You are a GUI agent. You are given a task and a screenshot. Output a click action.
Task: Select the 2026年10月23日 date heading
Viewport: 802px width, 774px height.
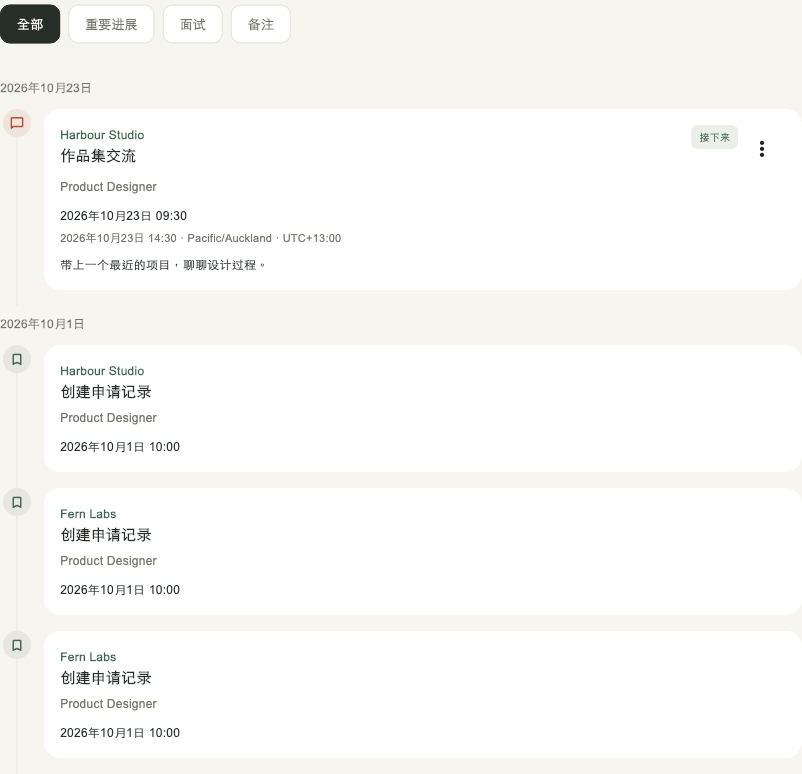click(46, 88)
